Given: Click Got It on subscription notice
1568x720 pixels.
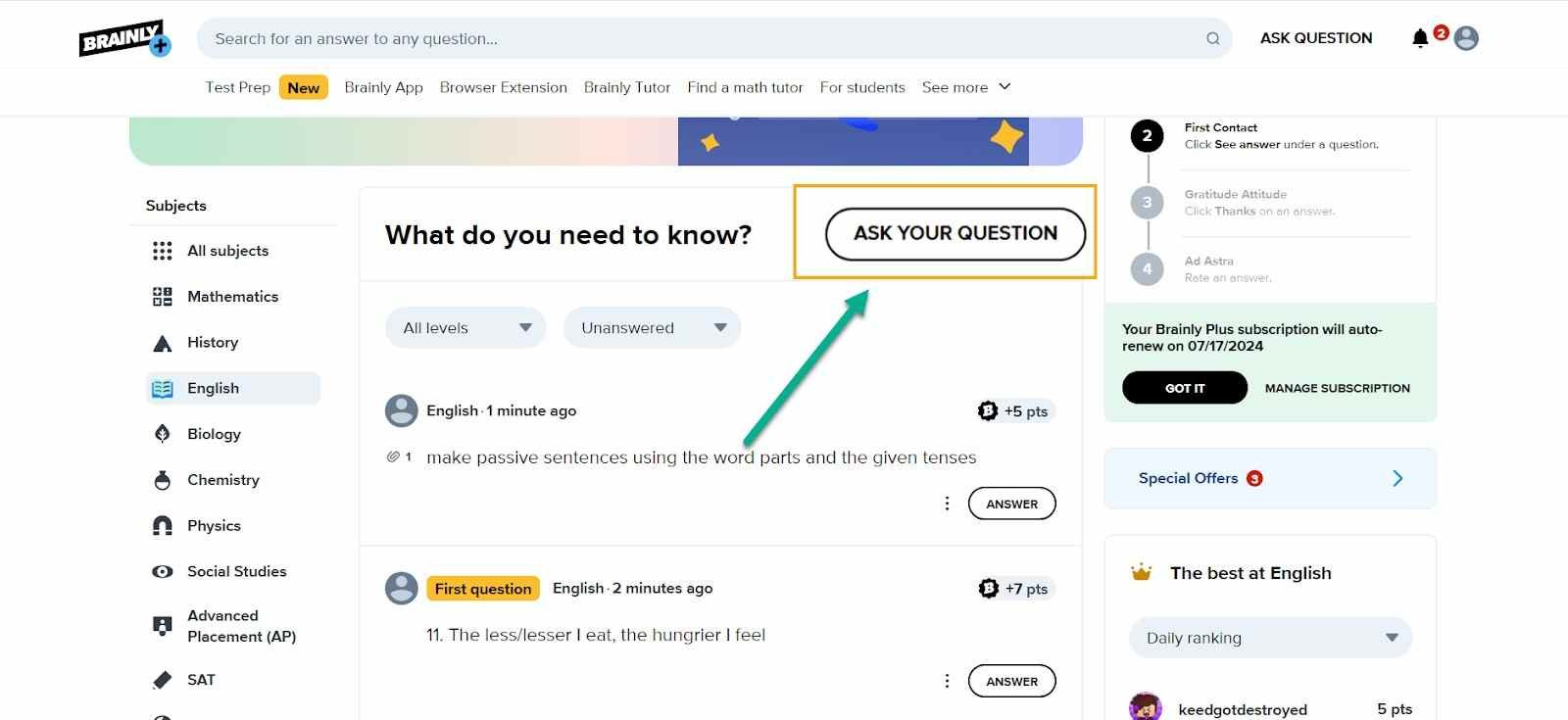Looking at the screenshot, I should pos(1185,388).
